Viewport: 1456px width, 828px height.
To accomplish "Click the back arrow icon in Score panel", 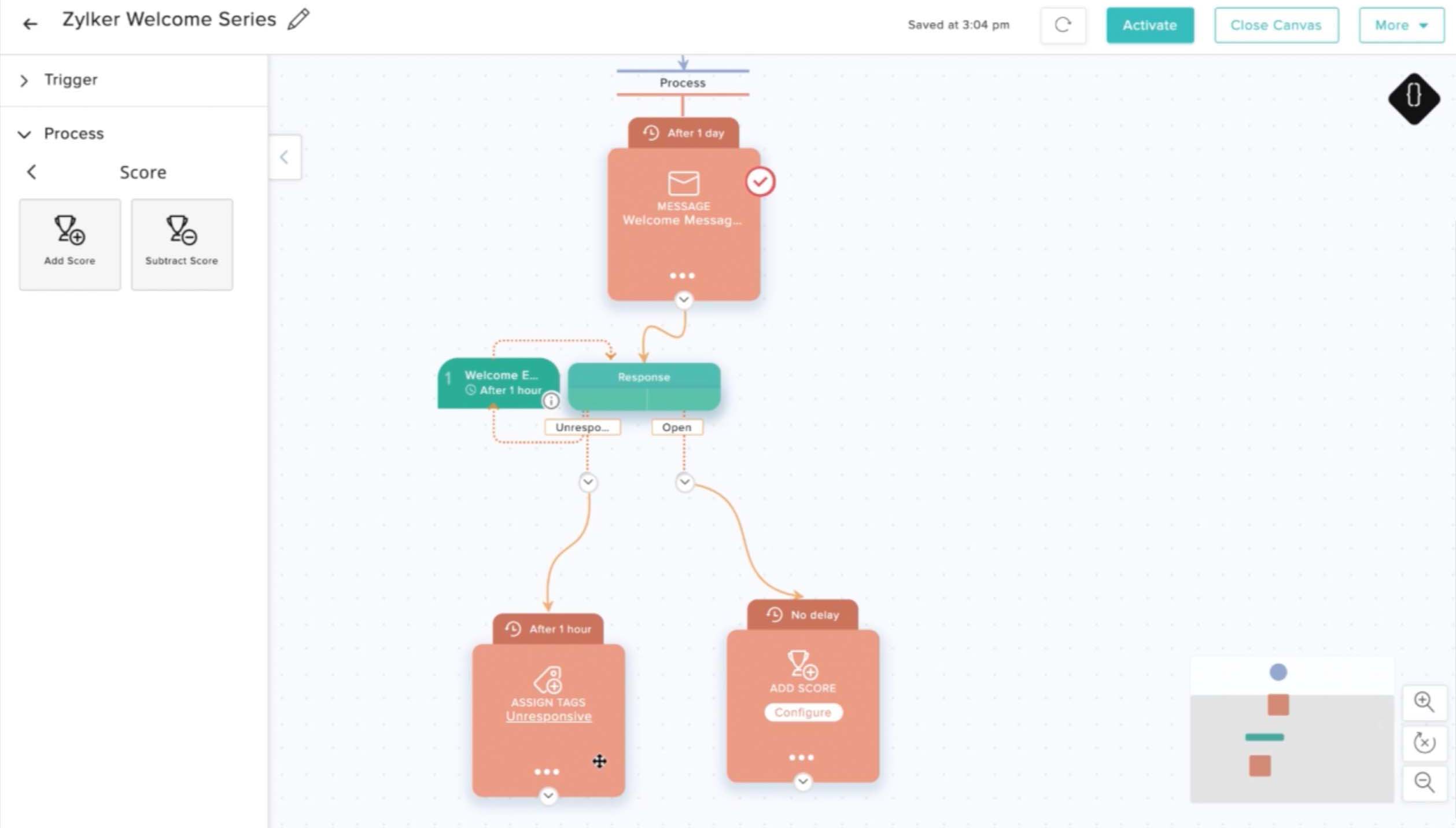I will click(x=31, y=171).
